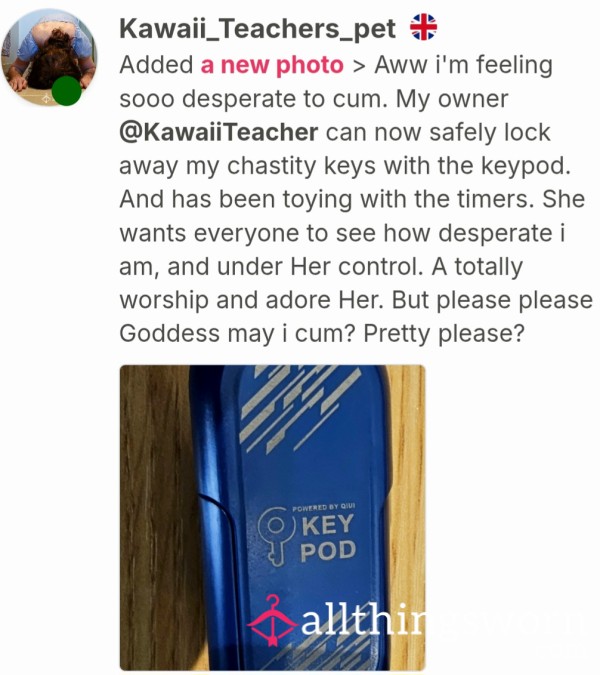This screenshot has height=675, width=600.
Task: Open the @KawaiiTeacher mention
Action: coord(219,133)
